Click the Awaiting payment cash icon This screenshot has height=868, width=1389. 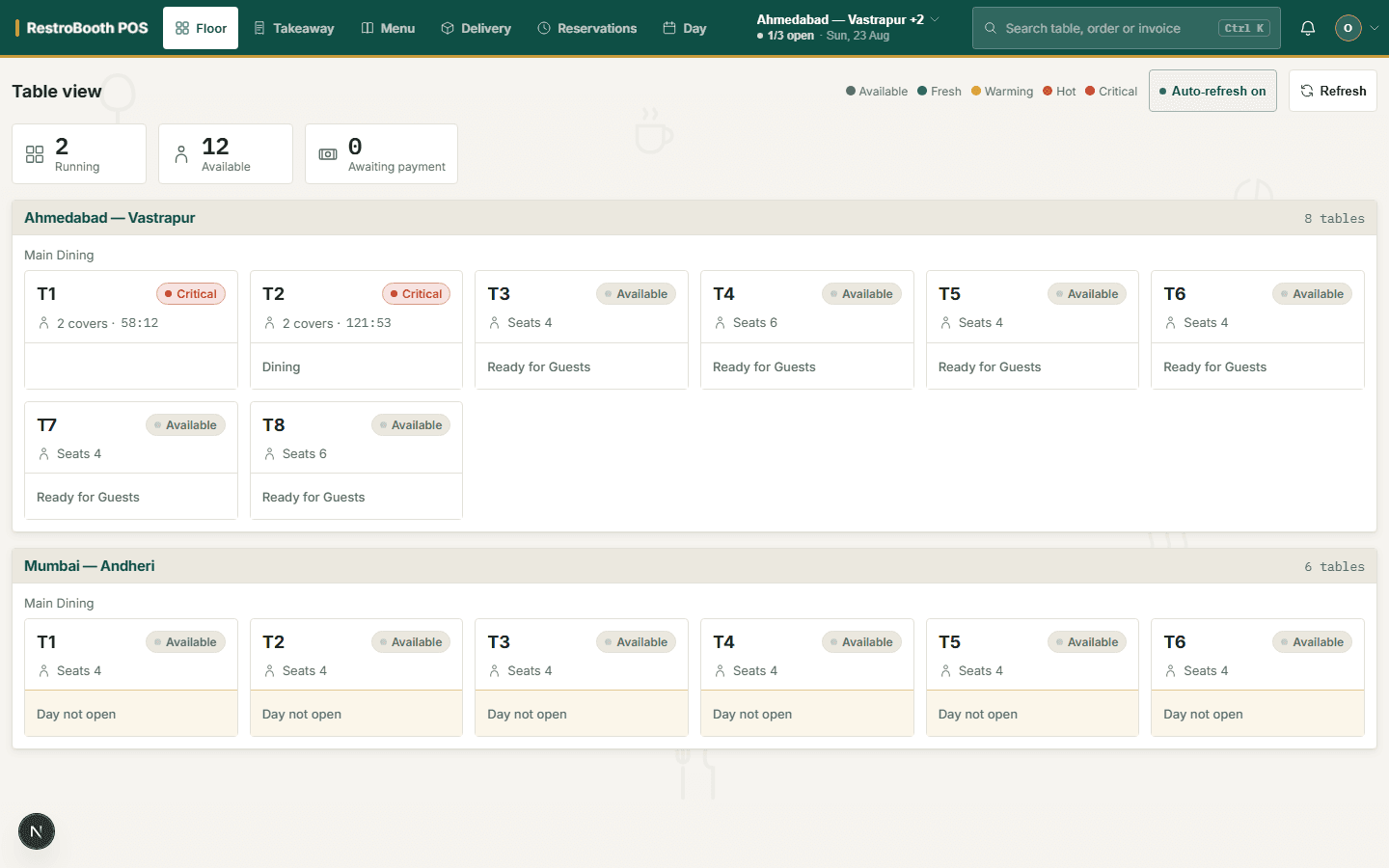pos(328,154)
